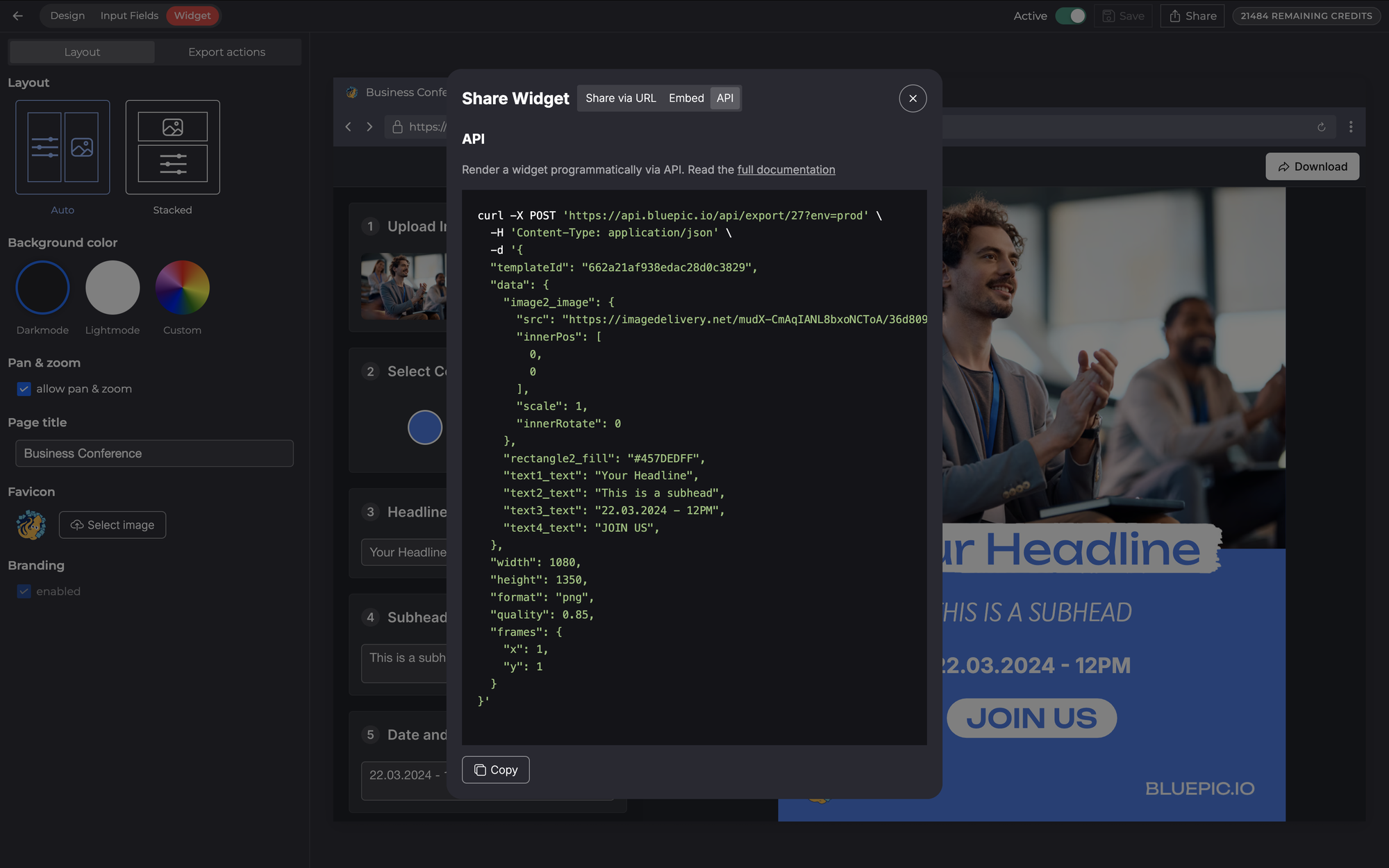Click Select image for favicon
The height and width of the screenshot is (868, 1389).
point(113,525)
